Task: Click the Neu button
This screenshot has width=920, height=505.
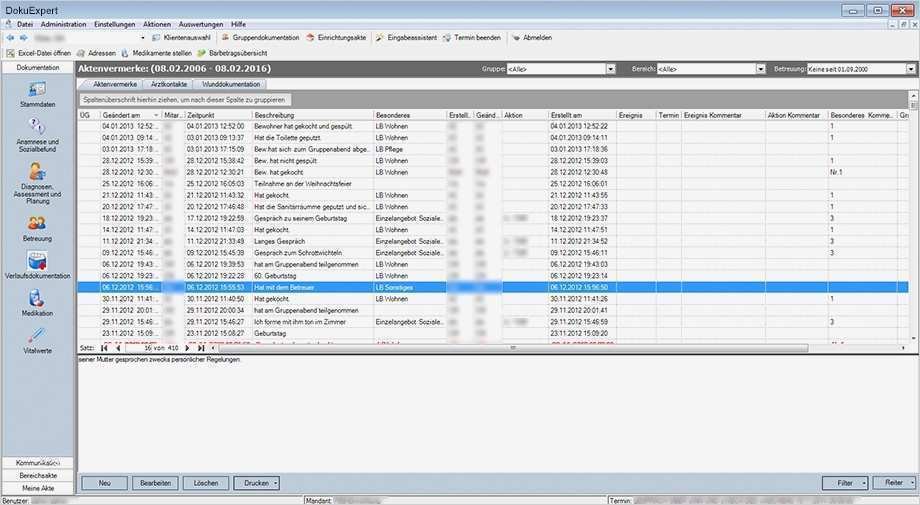Action: (104, 483)
